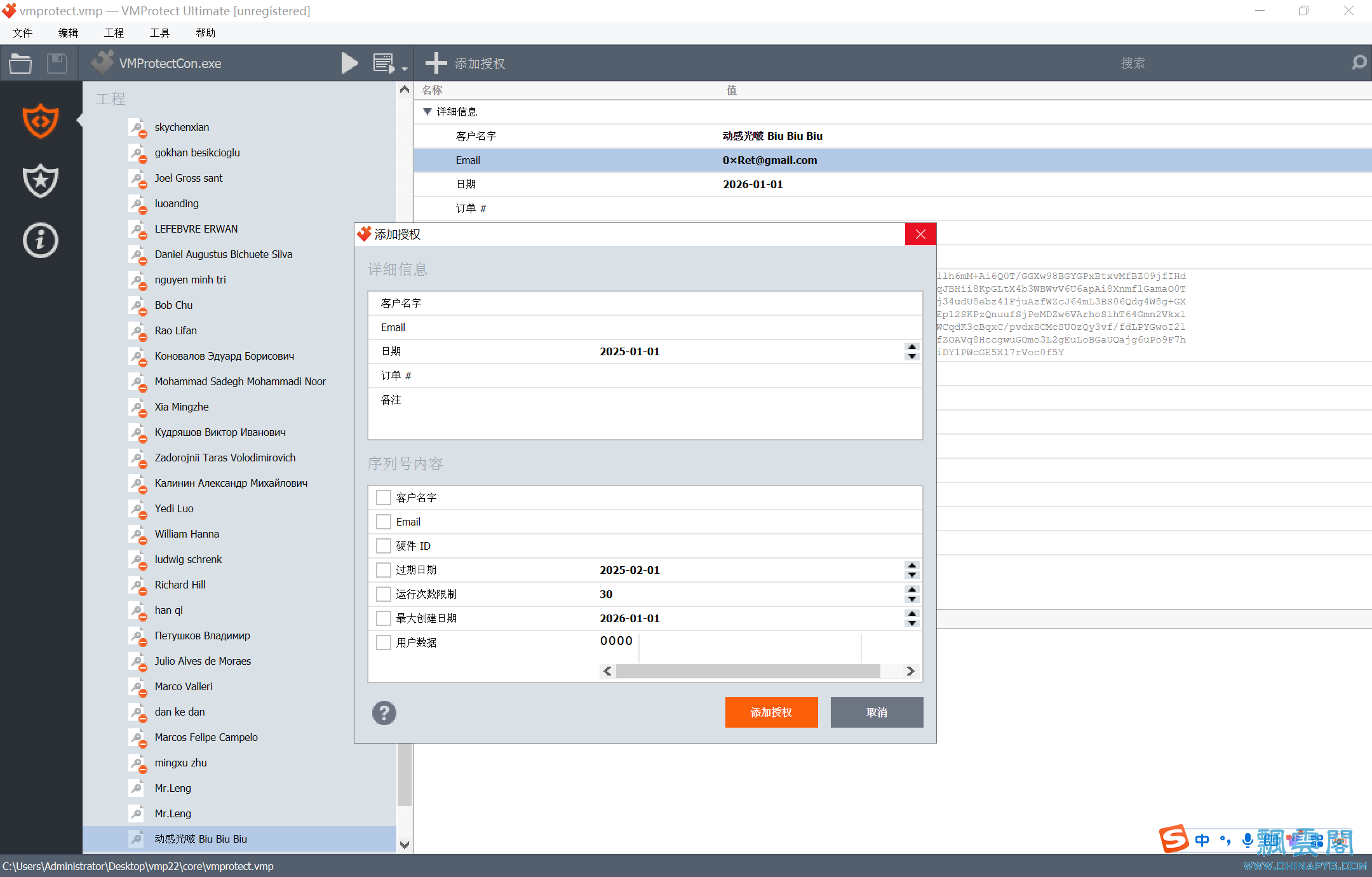Image resolution: width=1372 pixels, height=877 pixels.
Task: Click the 备注 notes field
Action: (758, 412)
